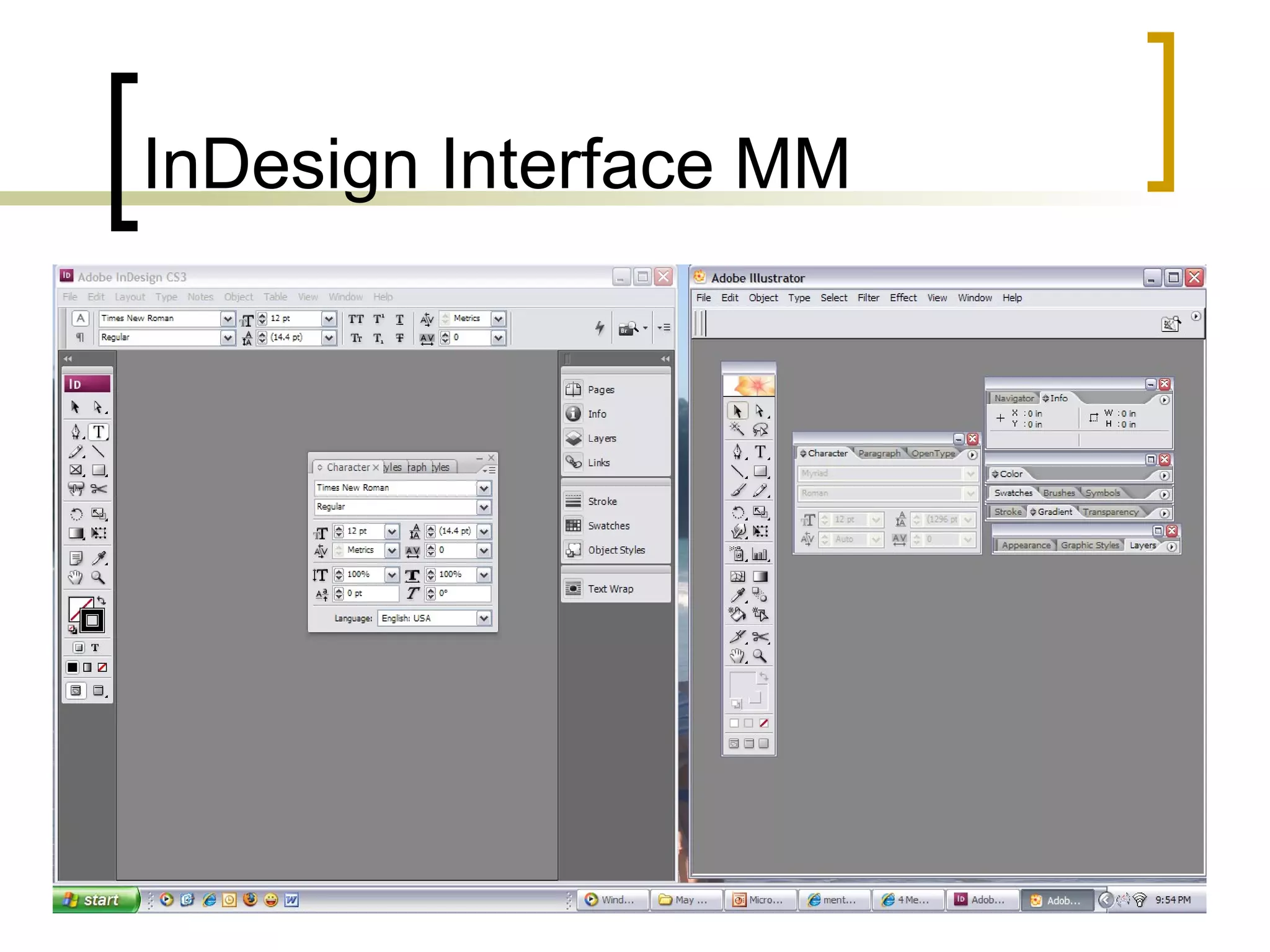Toggle paragraph formatting controls pilcrow button
Image resolution: width=1270 pixels, height=952 pixels.
click(x=80, y=337)
